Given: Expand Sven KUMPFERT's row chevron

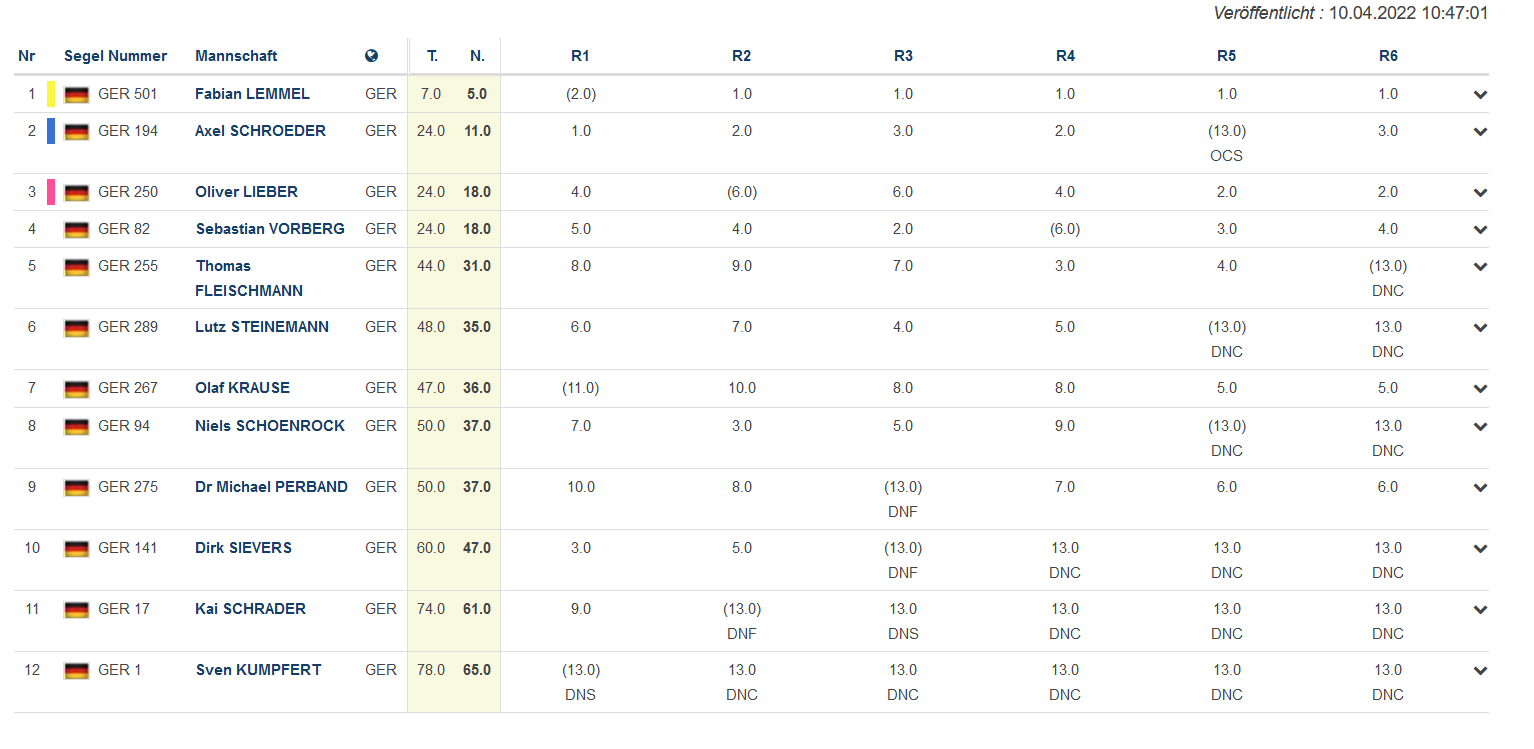Looking at the screenshot, I should (1480, 671).
